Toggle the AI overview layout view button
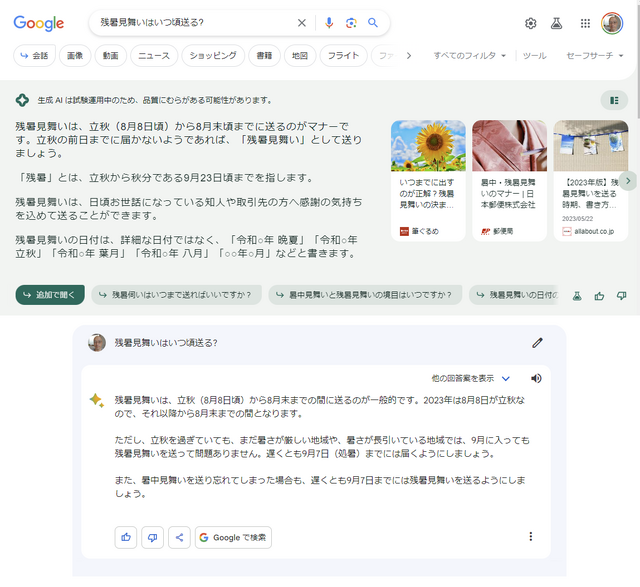This screenshot has height=587, width=640. point(614,100)
